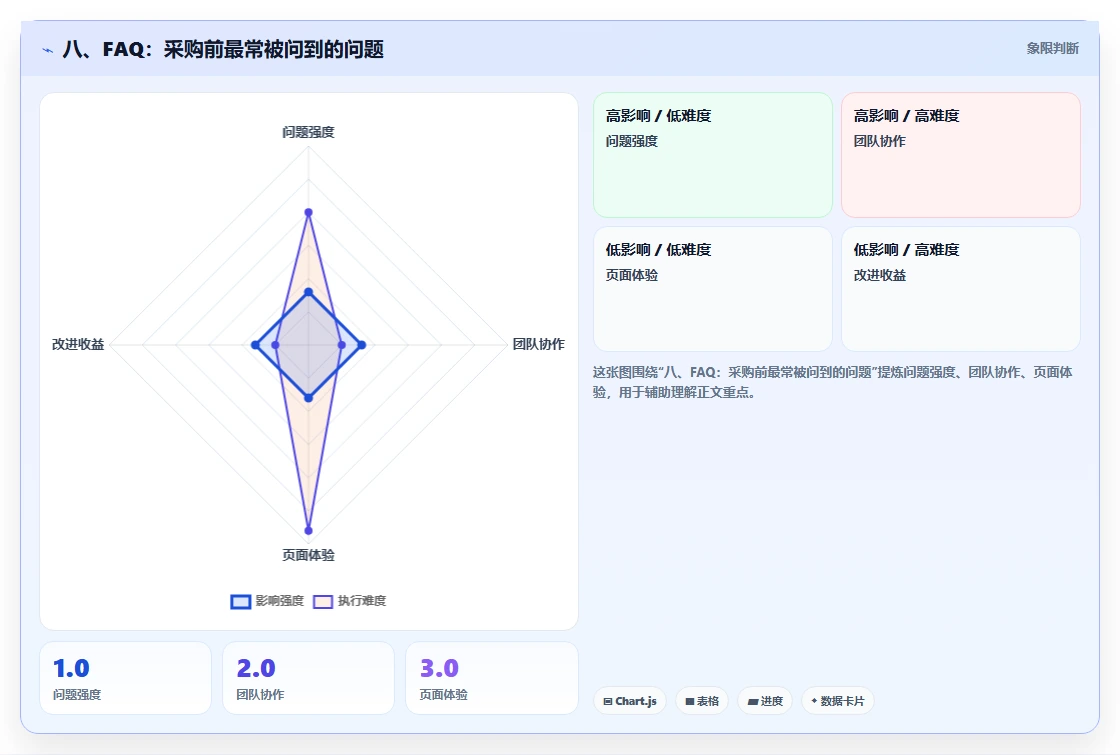The width and height of the screenshot is (1120, 755).
Task: Open the 高影响 / 低难度 quadrant card
Action: click(713, 155)
